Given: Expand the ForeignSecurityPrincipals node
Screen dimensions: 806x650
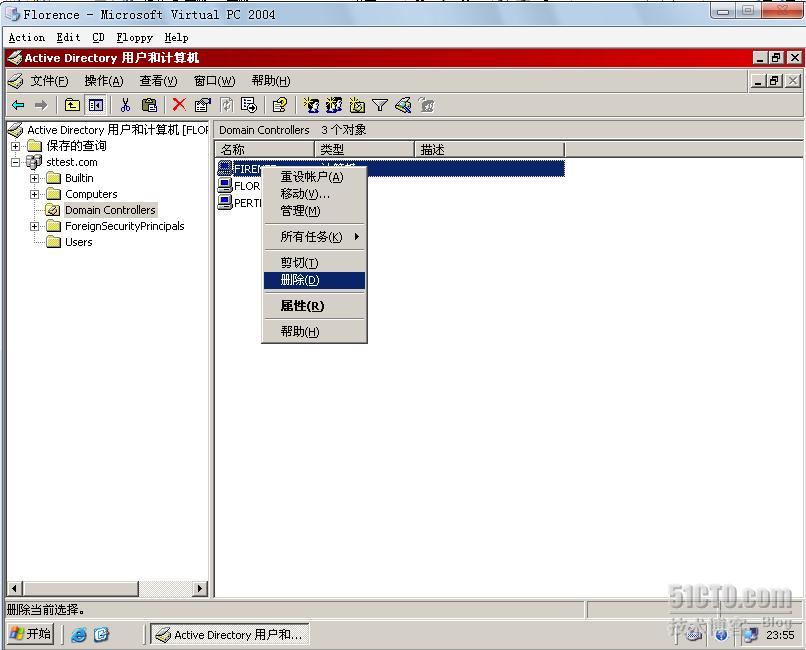Looking at the screenshot, I should tap(34, 226).
